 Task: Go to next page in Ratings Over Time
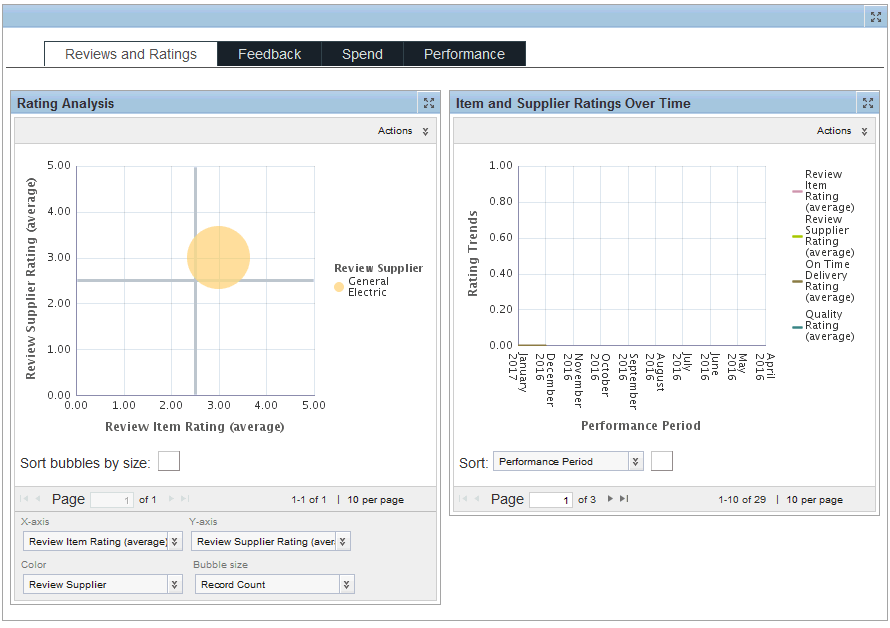[x=610, y=499]
